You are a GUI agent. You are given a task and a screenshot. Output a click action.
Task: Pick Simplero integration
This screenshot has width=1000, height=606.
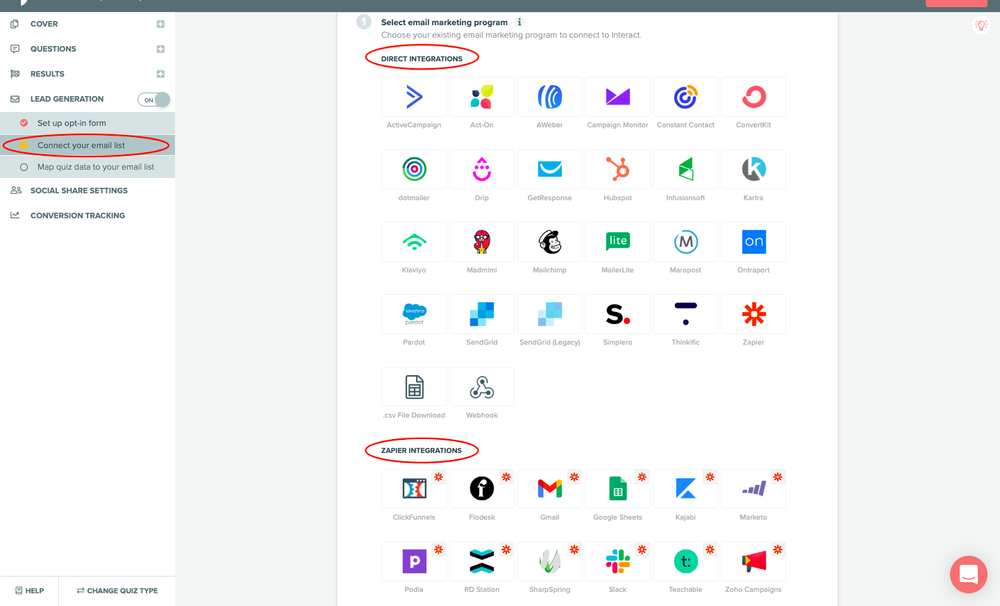[617, 314]
